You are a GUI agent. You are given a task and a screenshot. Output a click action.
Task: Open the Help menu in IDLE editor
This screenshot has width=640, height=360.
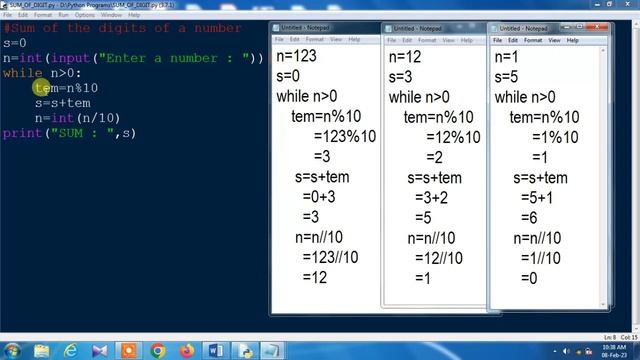[x=134, y=15]
